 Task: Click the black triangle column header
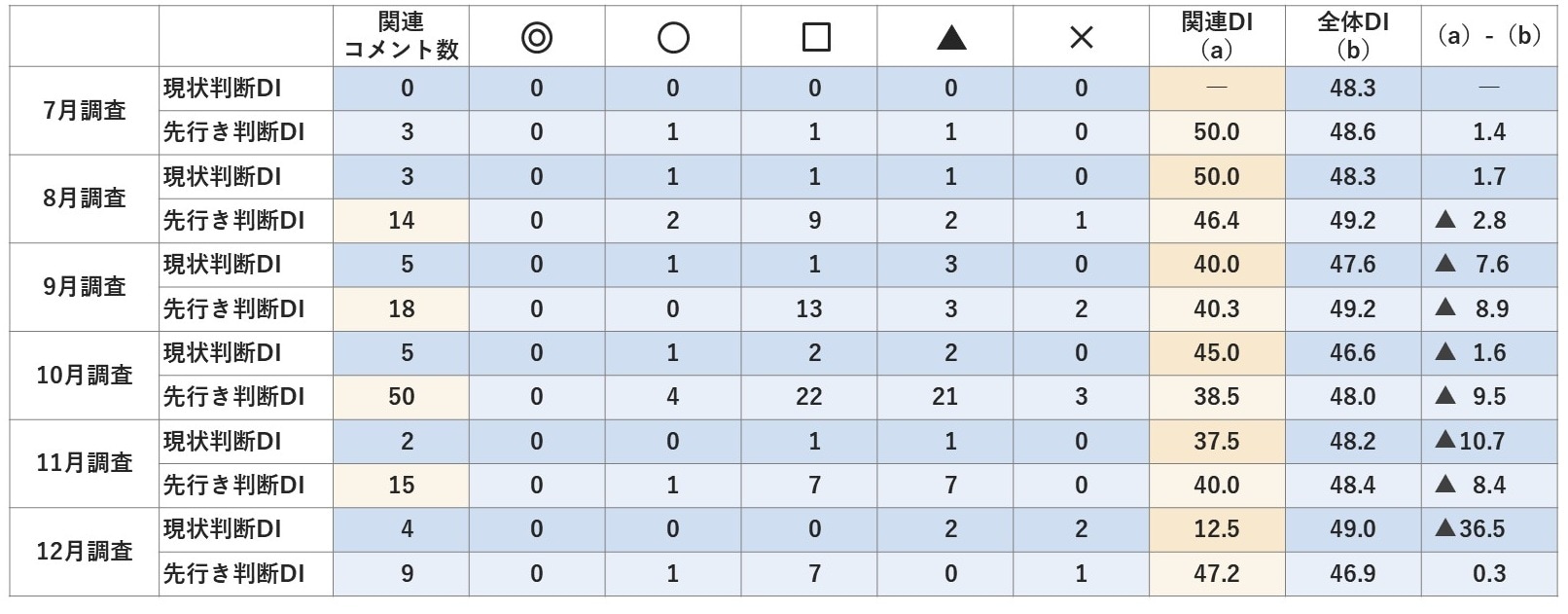(950, 38)
